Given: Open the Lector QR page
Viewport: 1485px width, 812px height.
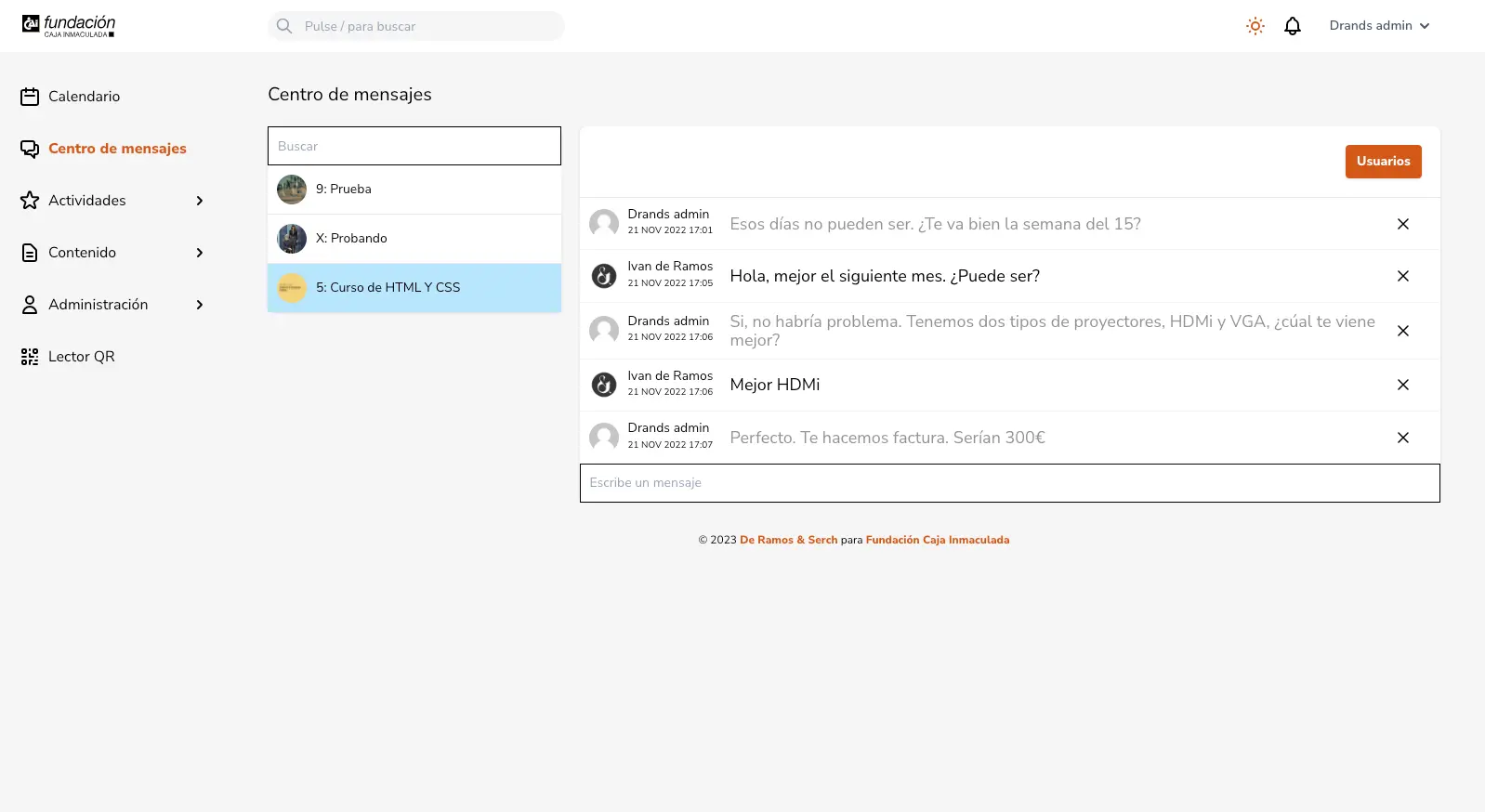Looking at the screenshot, I should click(81, 357).
